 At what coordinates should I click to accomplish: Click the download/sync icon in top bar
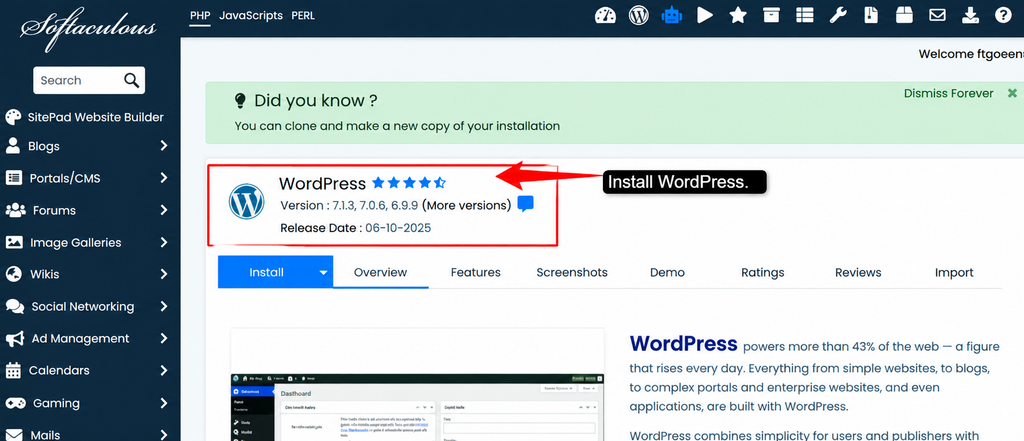click(971, 15)
